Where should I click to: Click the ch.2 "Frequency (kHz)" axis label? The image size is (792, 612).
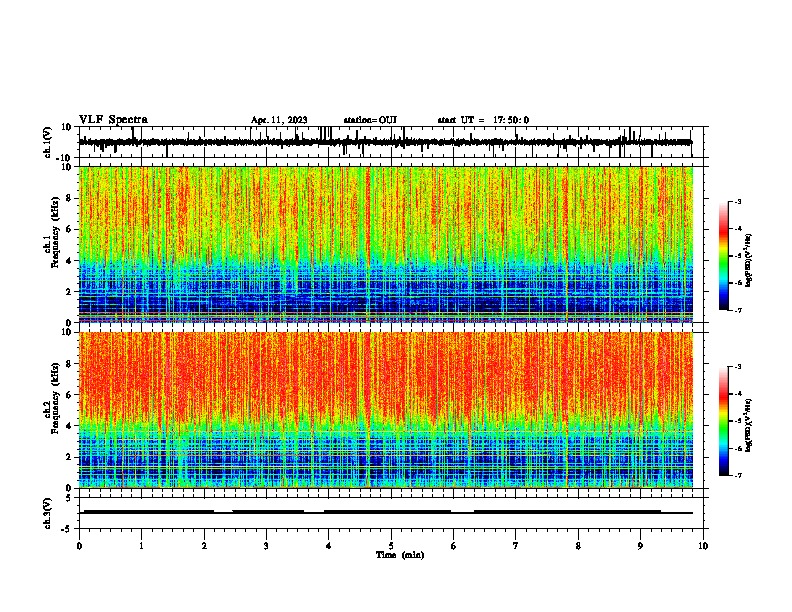pyautogui.click(x=54, y=398)
